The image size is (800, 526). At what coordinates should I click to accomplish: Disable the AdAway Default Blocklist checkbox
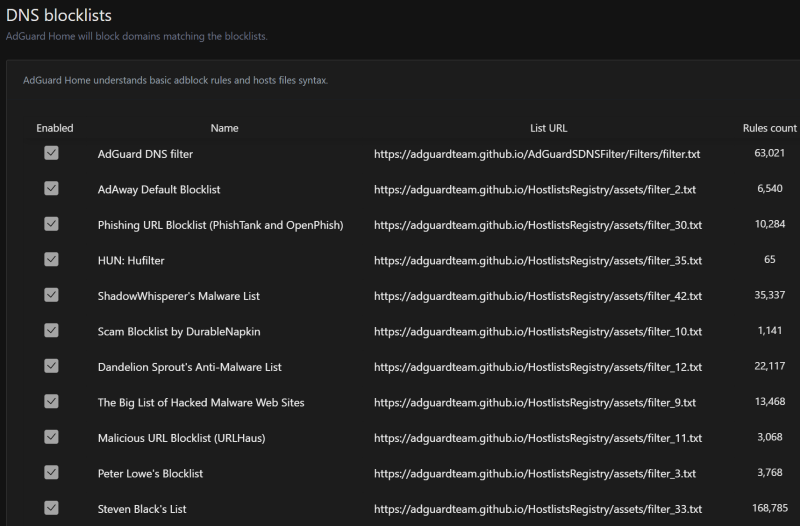tap(51, 189)
